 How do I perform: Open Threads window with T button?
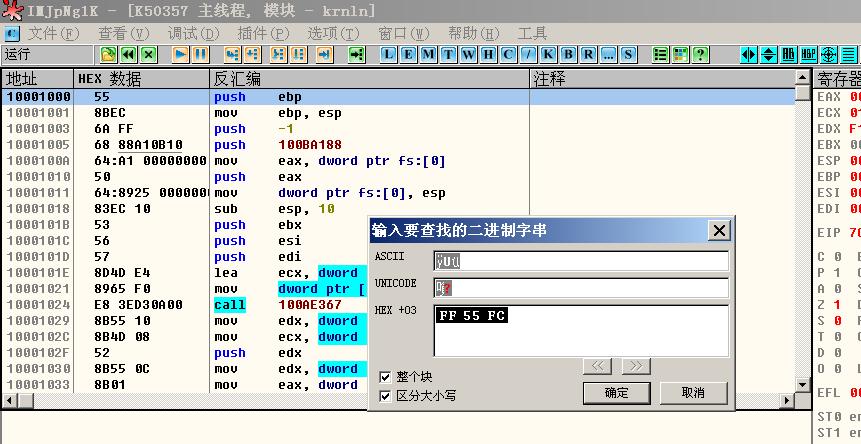point(449,54)
